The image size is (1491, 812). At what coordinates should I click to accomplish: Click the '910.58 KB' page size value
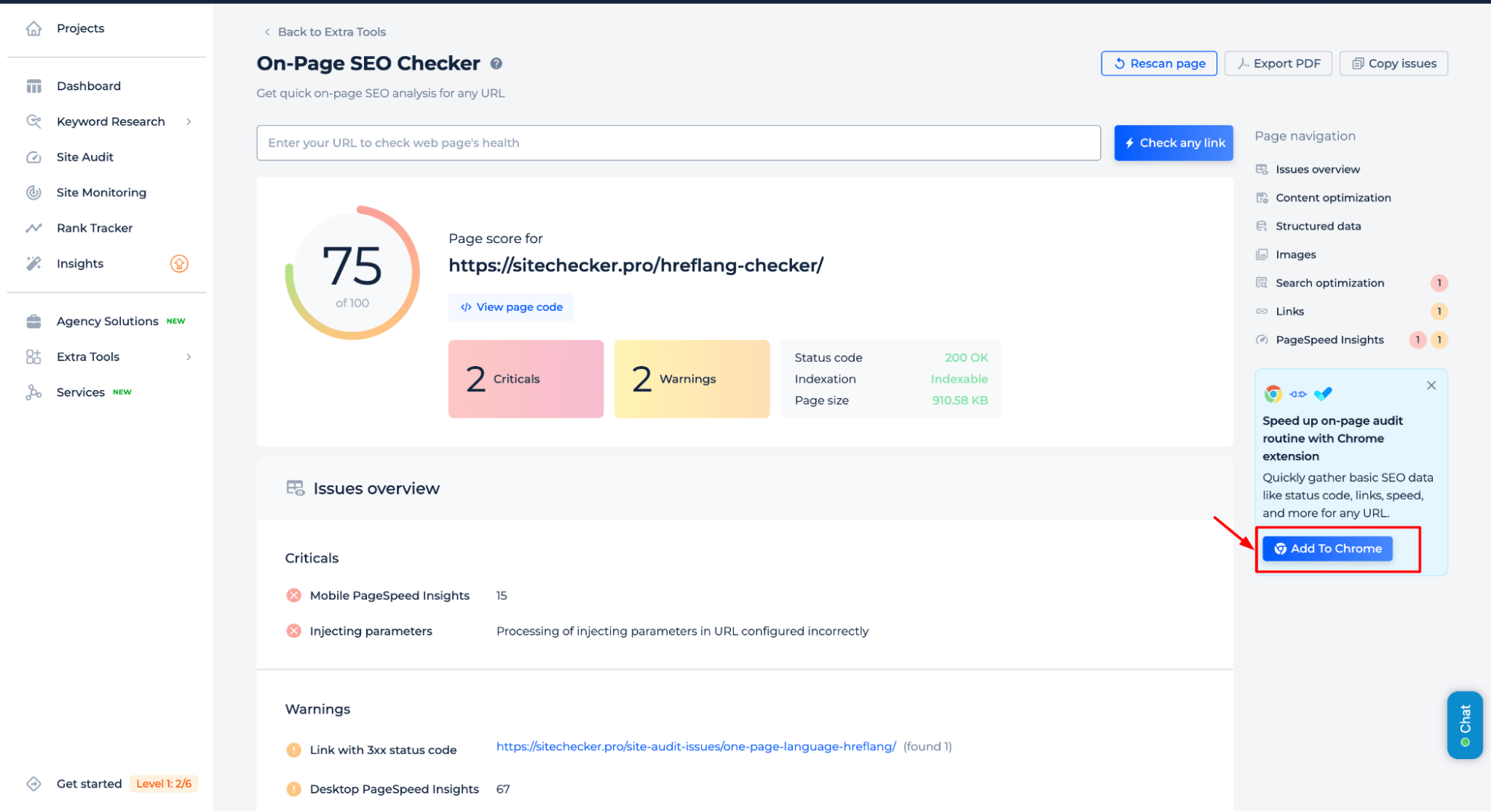(x=960, y=401)
